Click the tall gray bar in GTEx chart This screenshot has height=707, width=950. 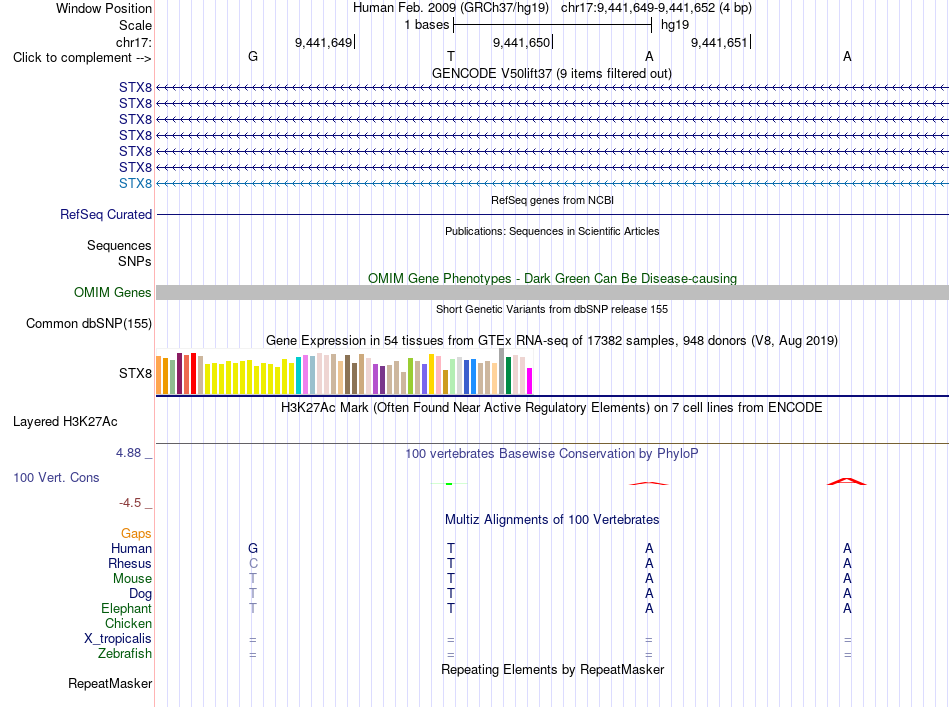point(501,371)
